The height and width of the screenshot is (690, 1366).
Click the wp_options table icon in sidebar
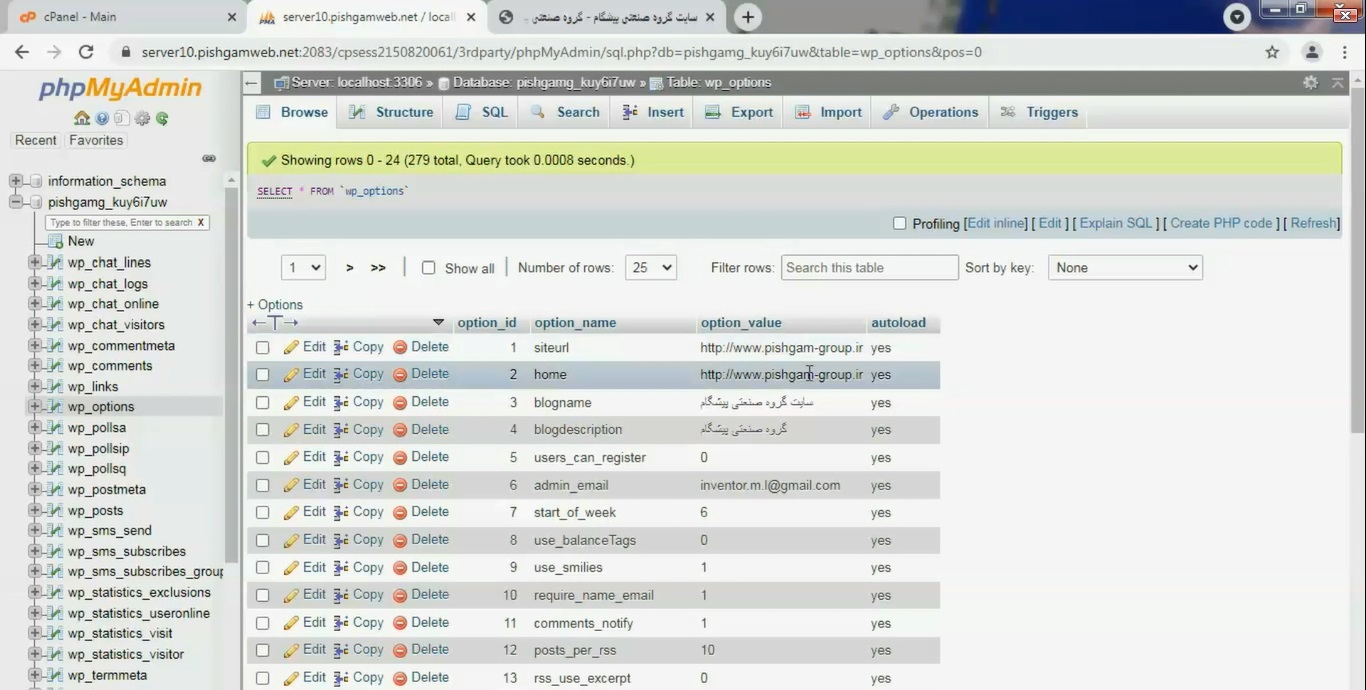pyautogui.click(x=55, y=407)
